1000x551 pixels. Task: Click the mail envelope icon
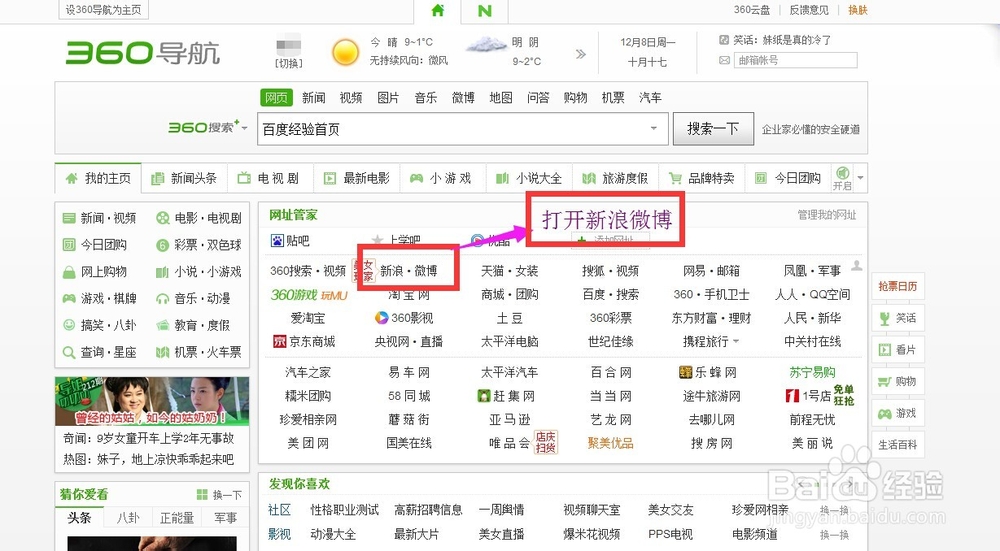(x=724, y=60)
